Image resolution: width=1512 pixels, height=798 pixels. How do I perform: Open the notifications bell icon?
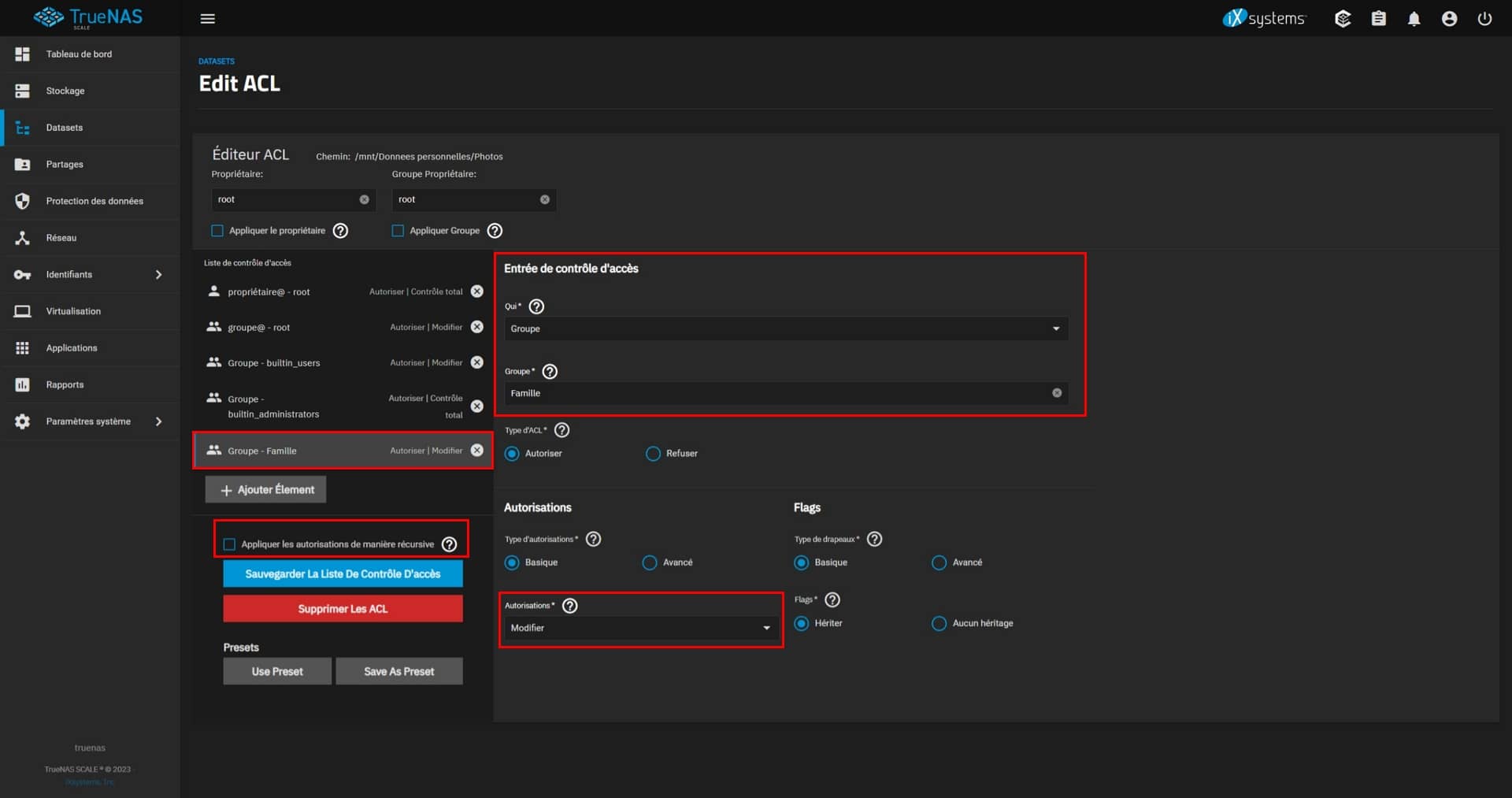(1414, 19)
